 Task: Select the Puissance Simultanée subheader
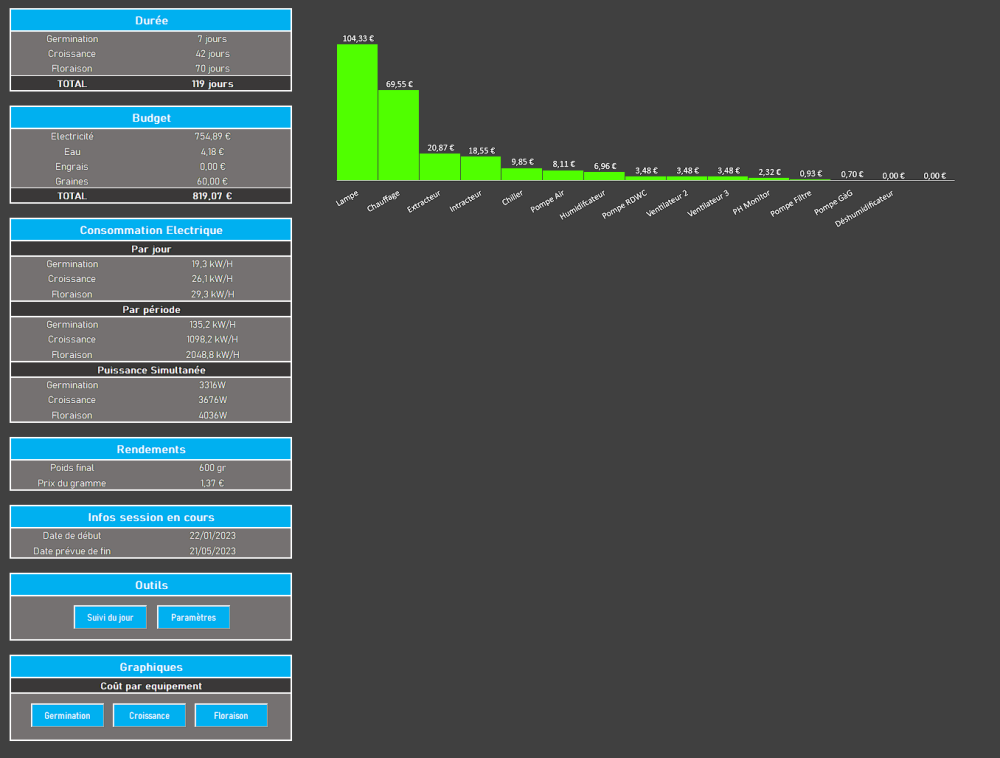pyautogui.click(x=151, y=370)
